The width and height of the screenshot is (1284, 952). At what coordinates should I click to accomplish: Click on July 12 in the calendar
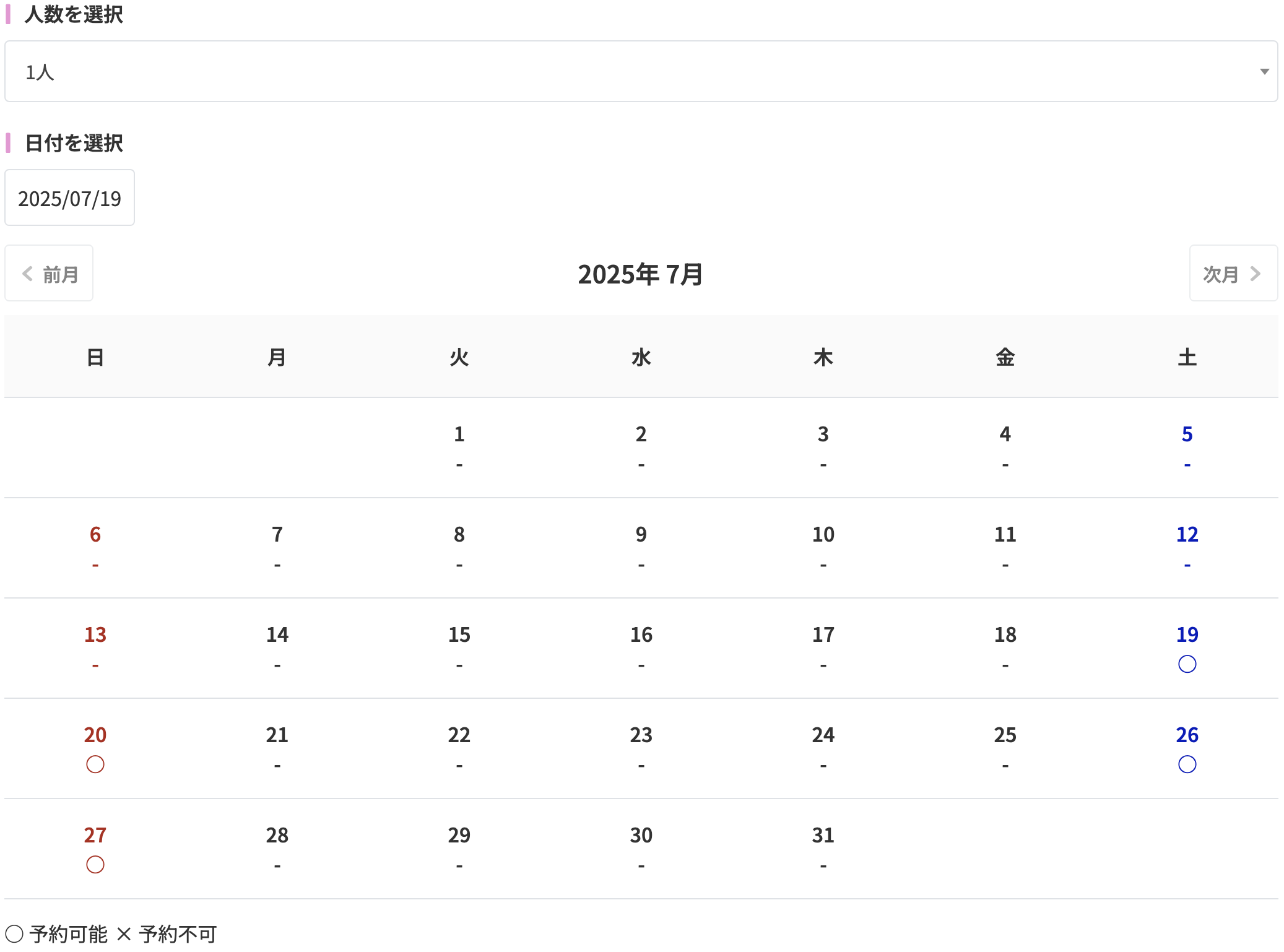[x=1187, y=534]
